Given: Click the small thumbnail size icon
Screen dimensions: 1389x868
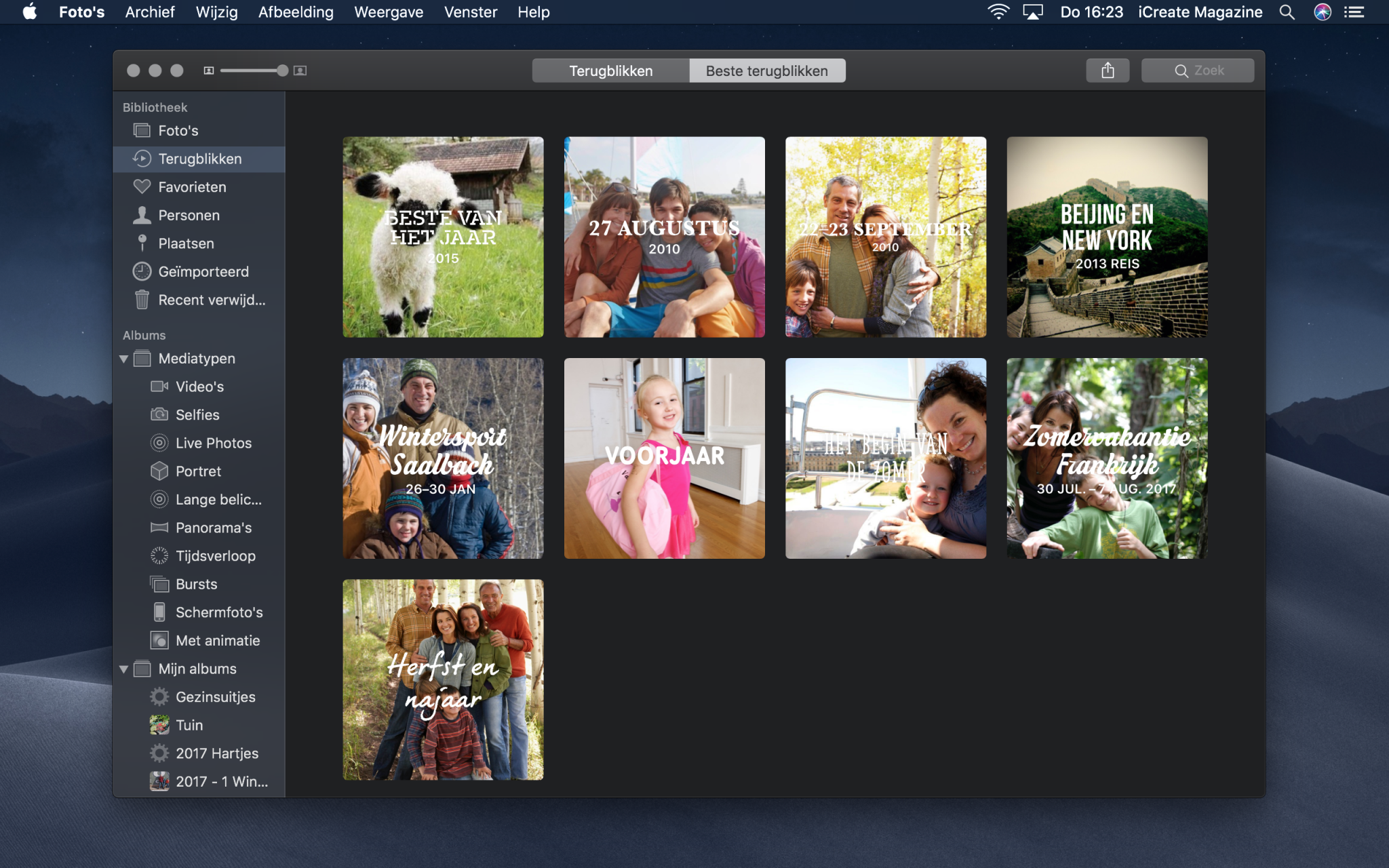Looking at the screenshot, I should click(x=209, y=71).
